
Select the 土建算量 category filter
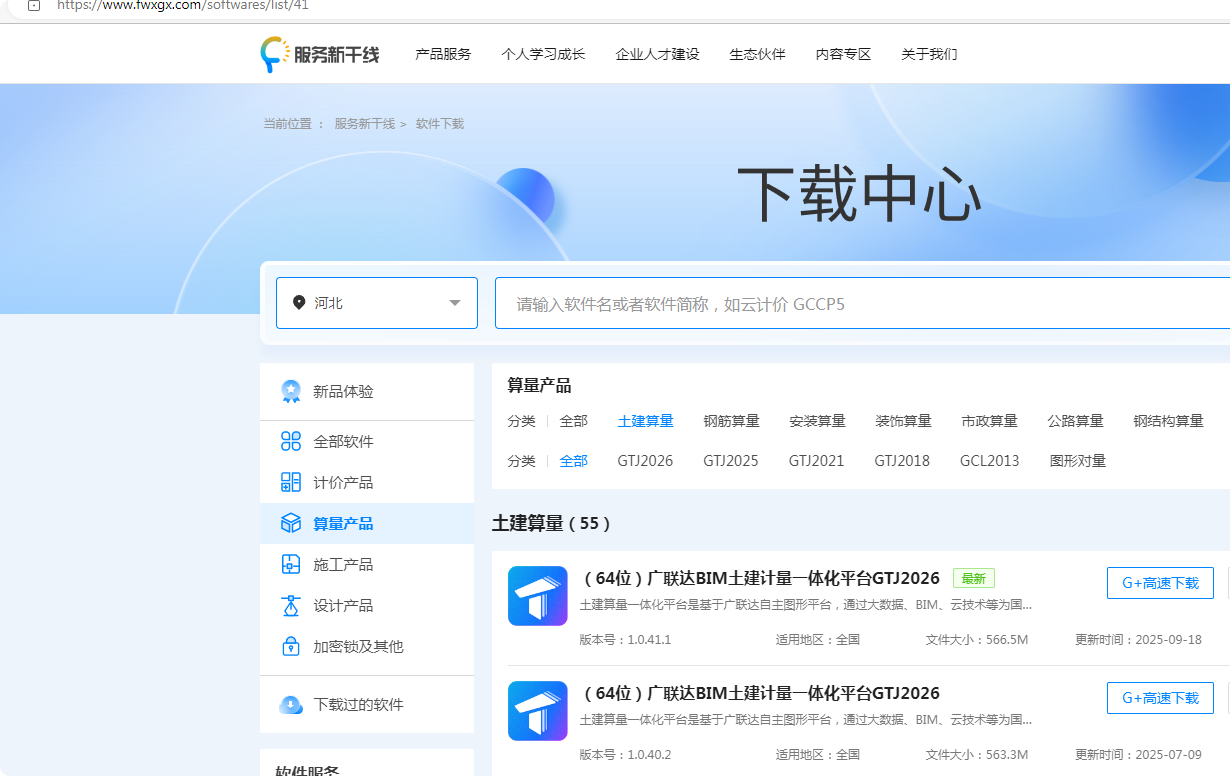click(645, 421)
